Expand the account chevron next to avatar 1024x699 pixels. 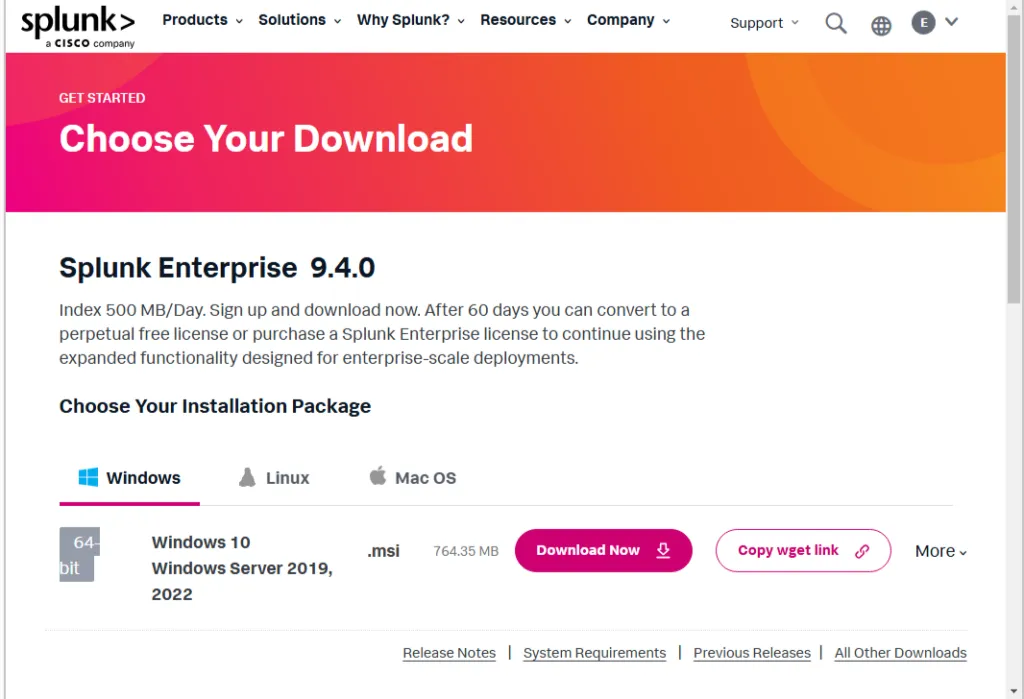tap(952, 22)
